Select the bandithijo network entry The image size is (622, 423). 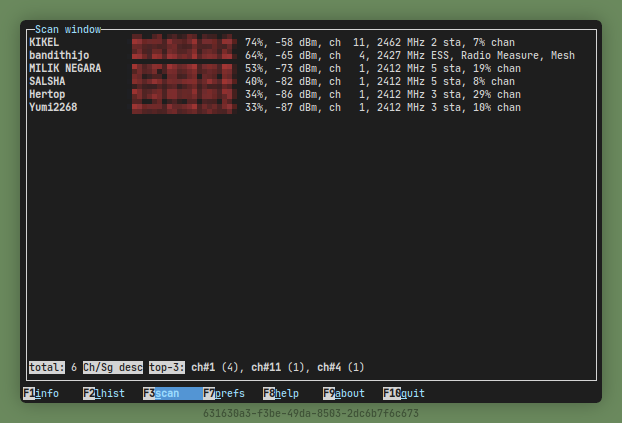tap(59, 56)
